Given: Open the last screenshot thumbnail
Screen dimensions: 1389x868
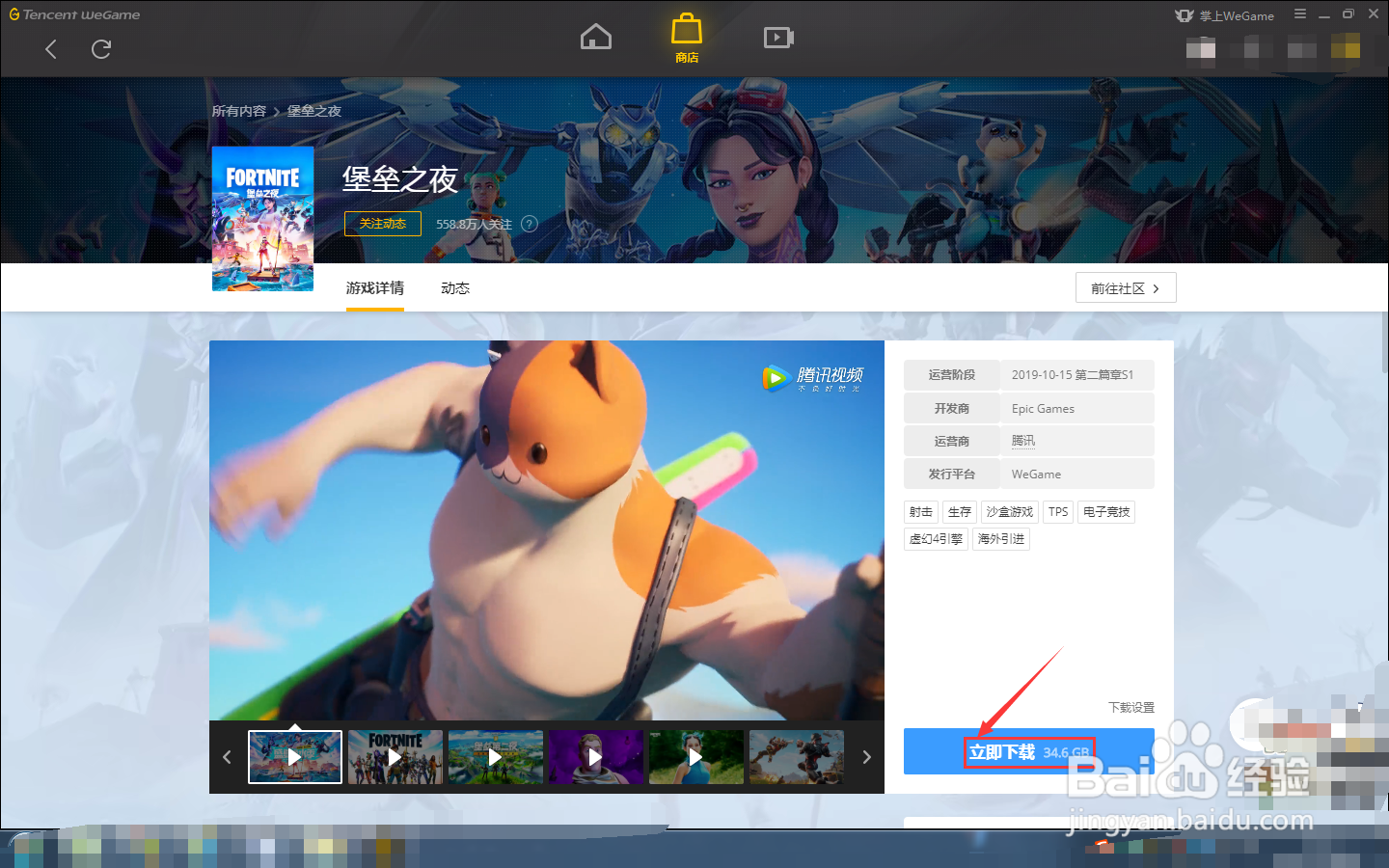Looking at the screenshot, I should click(x=797, y=757).
